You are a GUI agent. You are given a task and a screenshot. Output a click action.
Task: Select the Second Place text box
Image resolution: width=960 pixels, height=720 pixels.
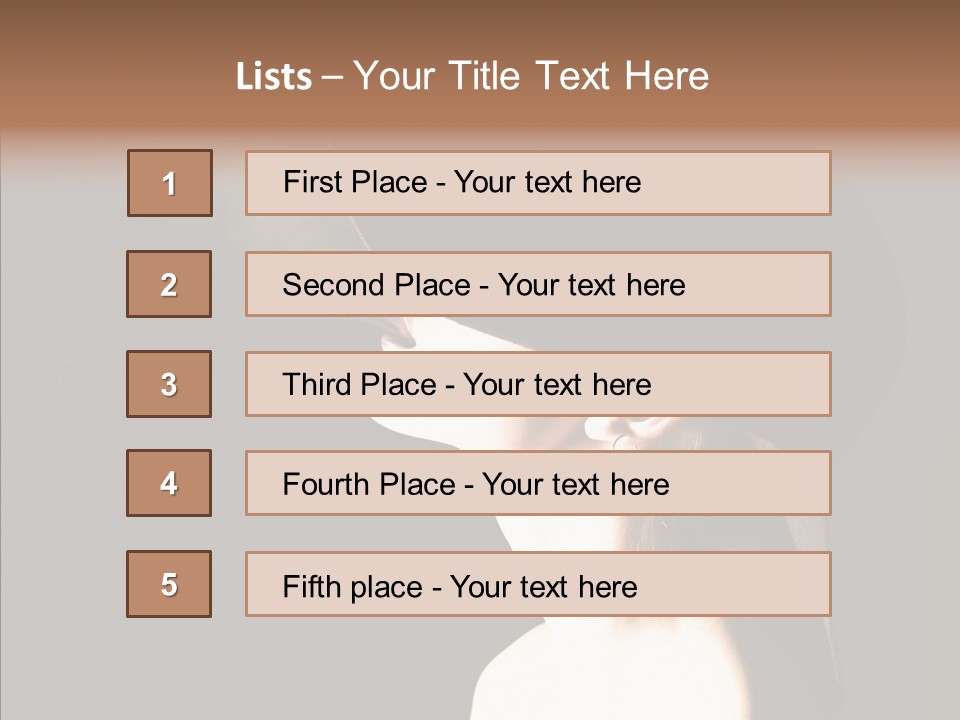pos(538,284)
